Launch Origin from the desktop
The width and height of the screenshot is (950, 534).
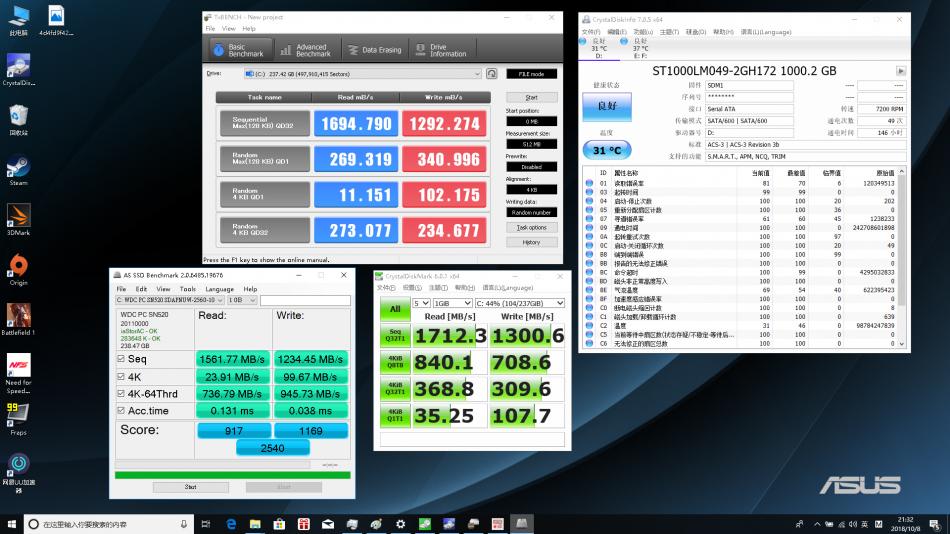point(18,267)
